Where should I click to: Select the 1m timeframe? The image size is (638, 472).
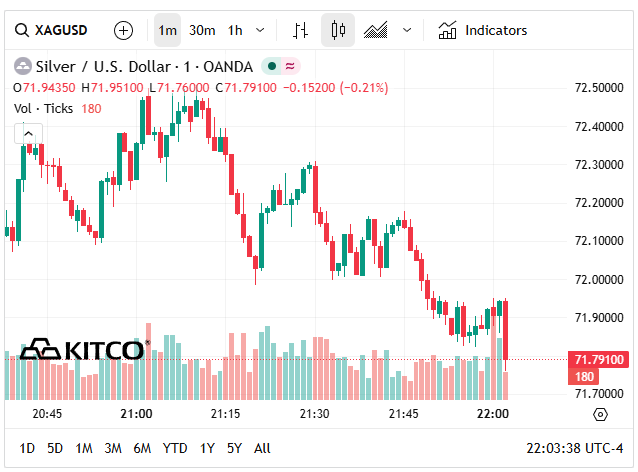coord(167,30)
